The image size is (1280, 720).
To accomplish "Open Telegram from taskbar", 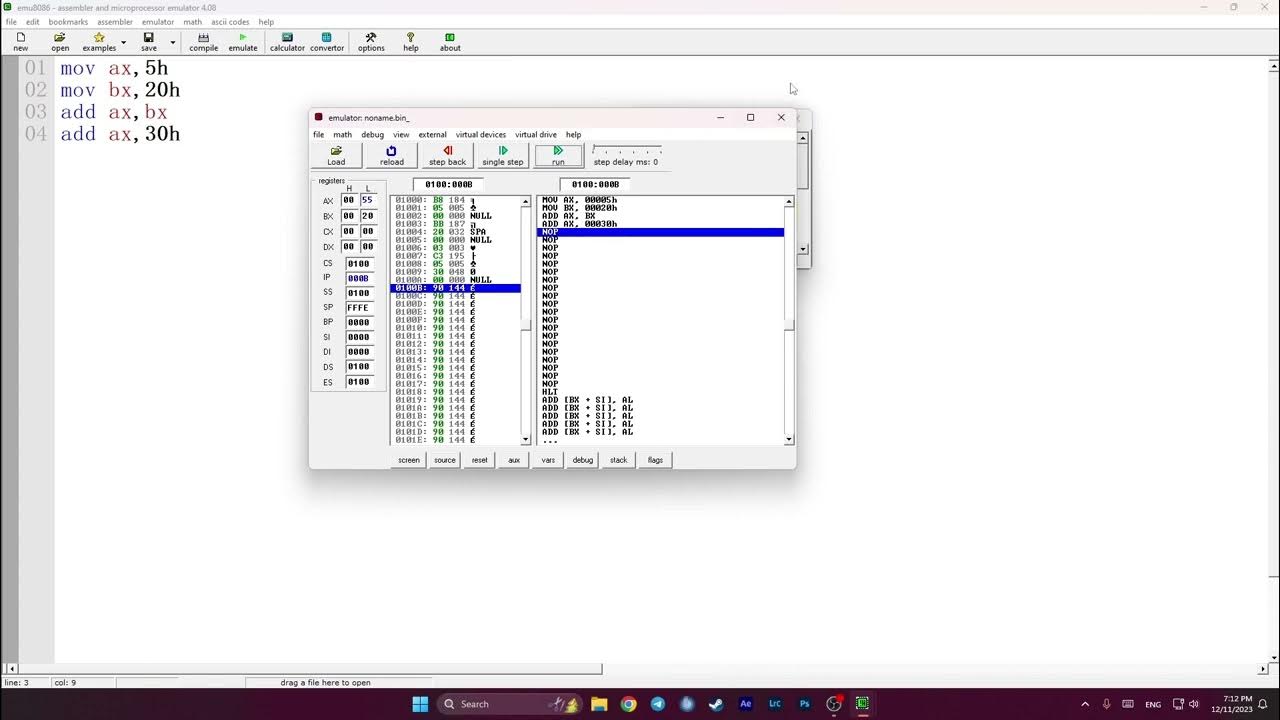I will point(657,704).
